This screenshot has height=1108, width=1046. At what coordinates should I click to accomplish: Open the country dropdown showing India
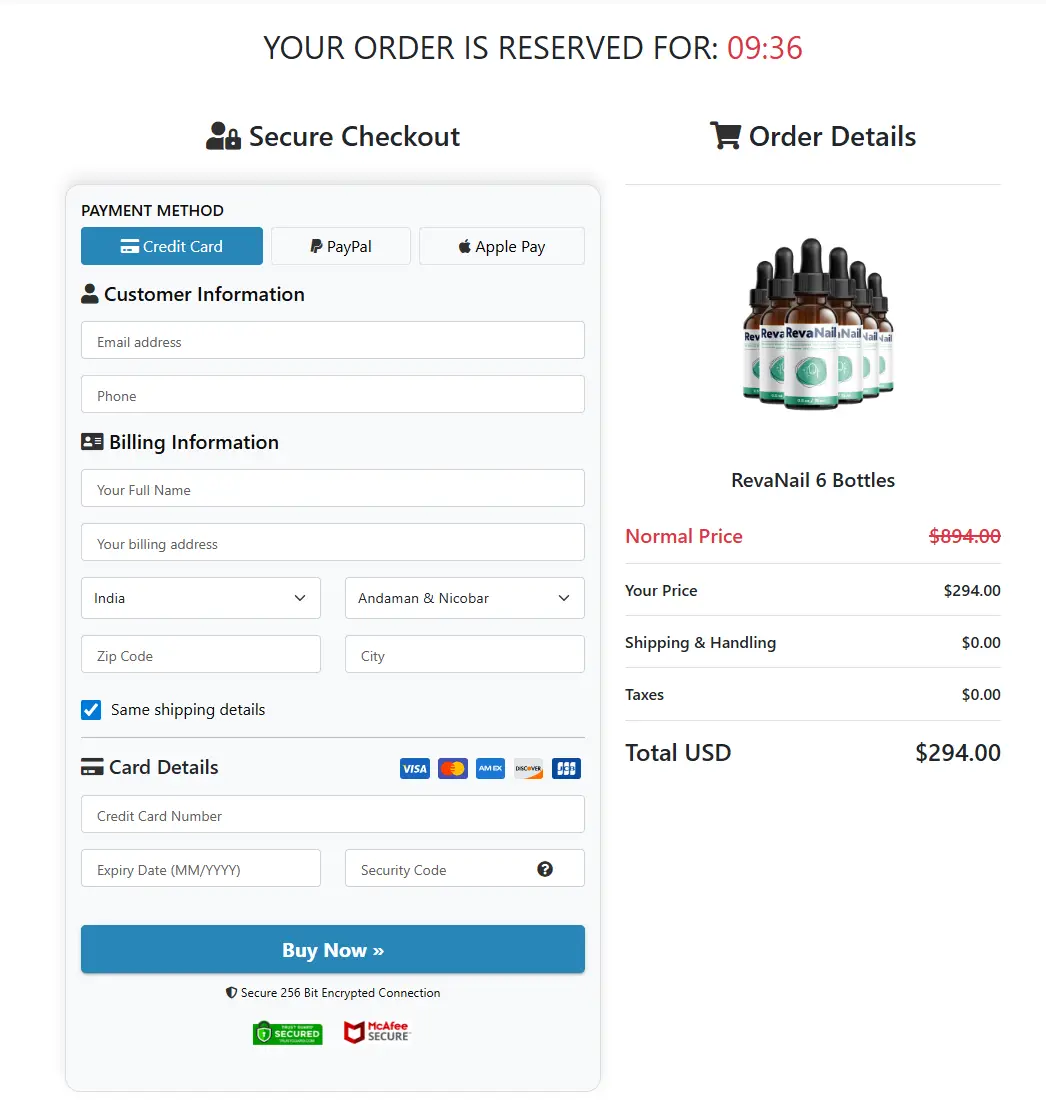pos(200,597)
